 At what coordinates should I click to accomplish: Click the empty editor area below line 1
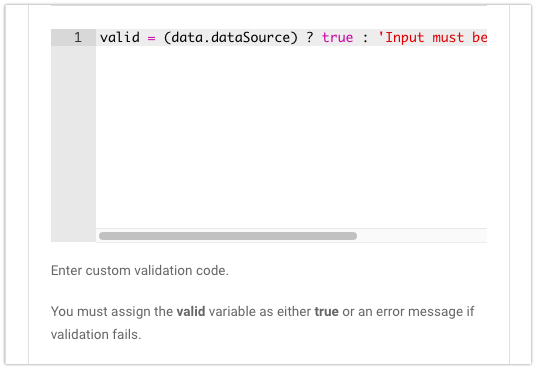tap(291, 137)
